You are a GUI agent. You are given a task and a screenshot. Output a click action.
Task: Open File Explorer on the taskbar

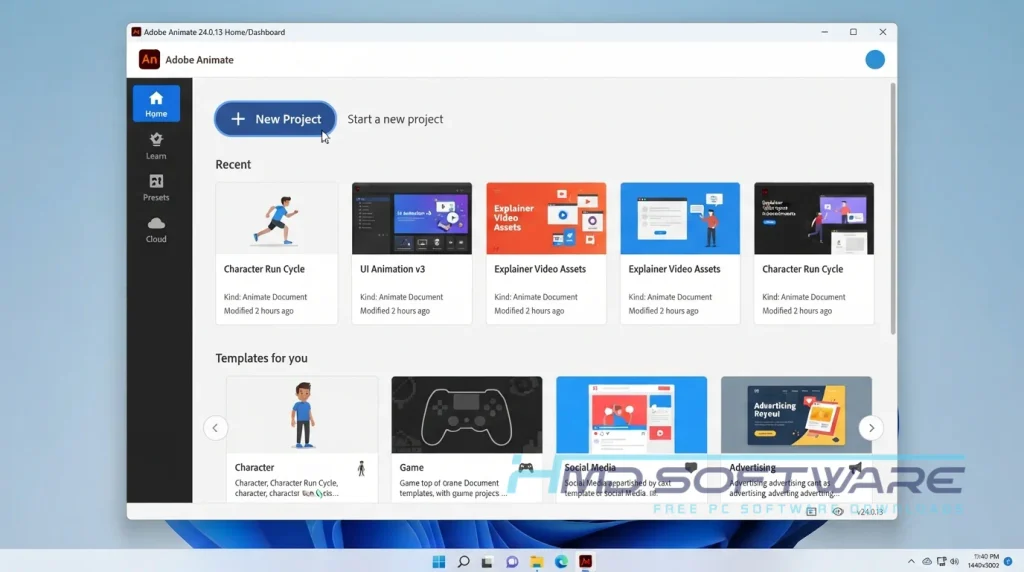click(x=536, y=562)
